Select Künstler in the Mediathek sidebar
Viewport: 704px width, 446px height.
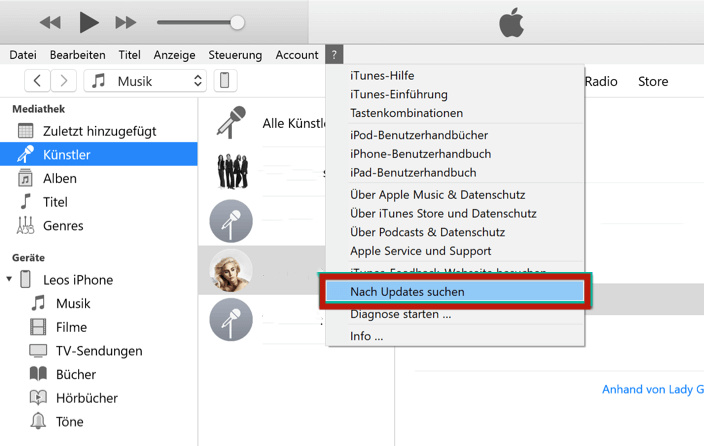coord(99,155)
